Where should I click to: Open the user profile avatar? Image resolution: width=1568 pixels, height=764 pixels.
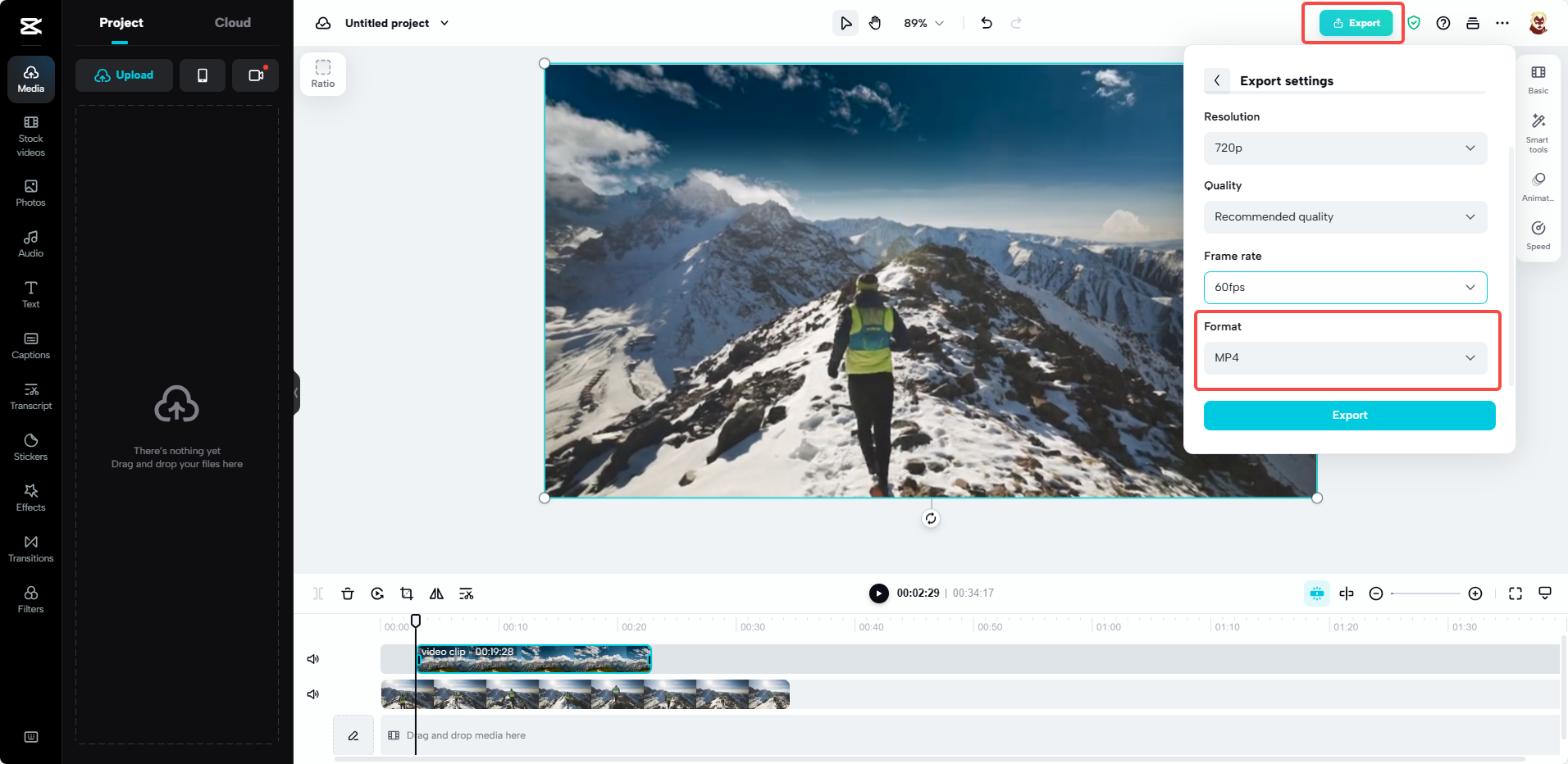(x=1538, y=23)
